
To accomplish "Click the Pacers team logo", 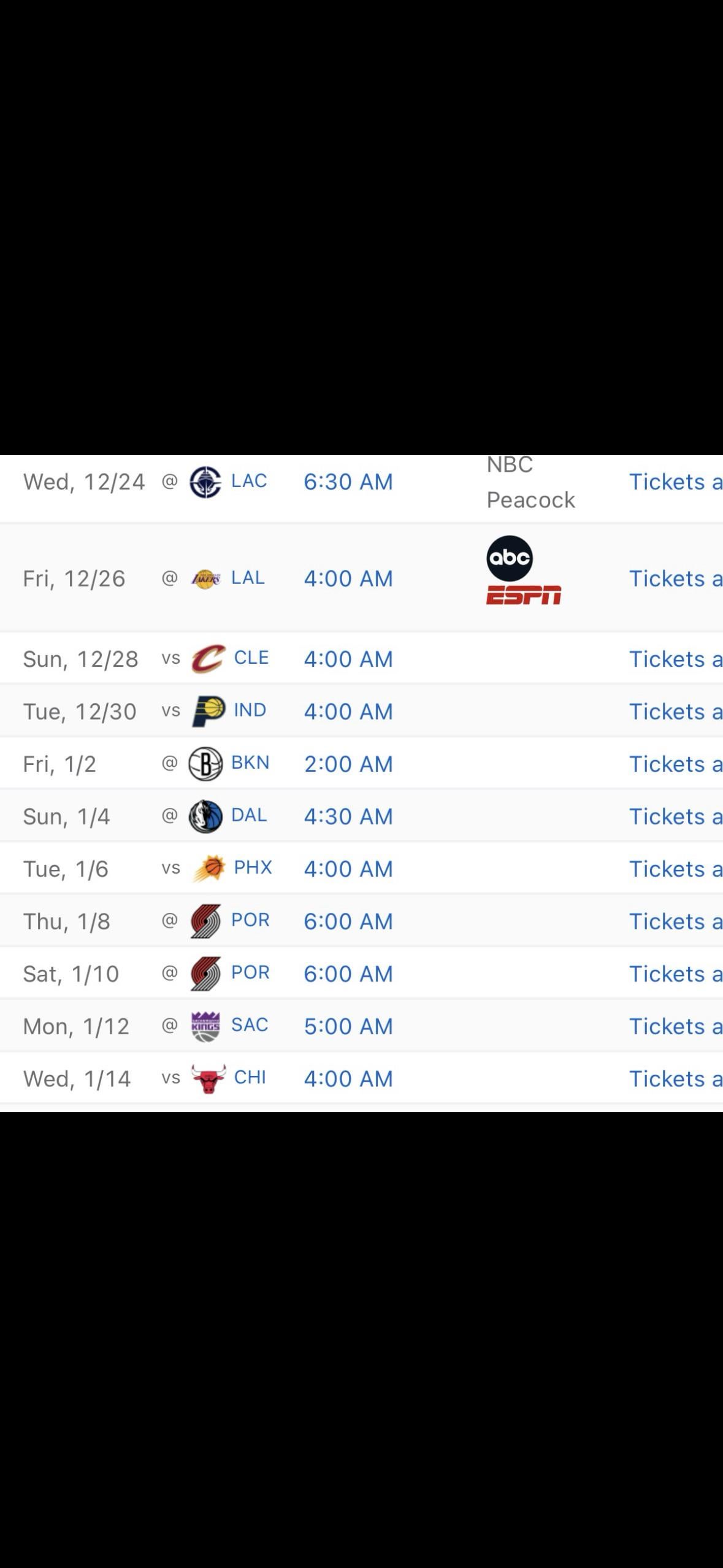I will pyautogui.click(x=208, y=712).
